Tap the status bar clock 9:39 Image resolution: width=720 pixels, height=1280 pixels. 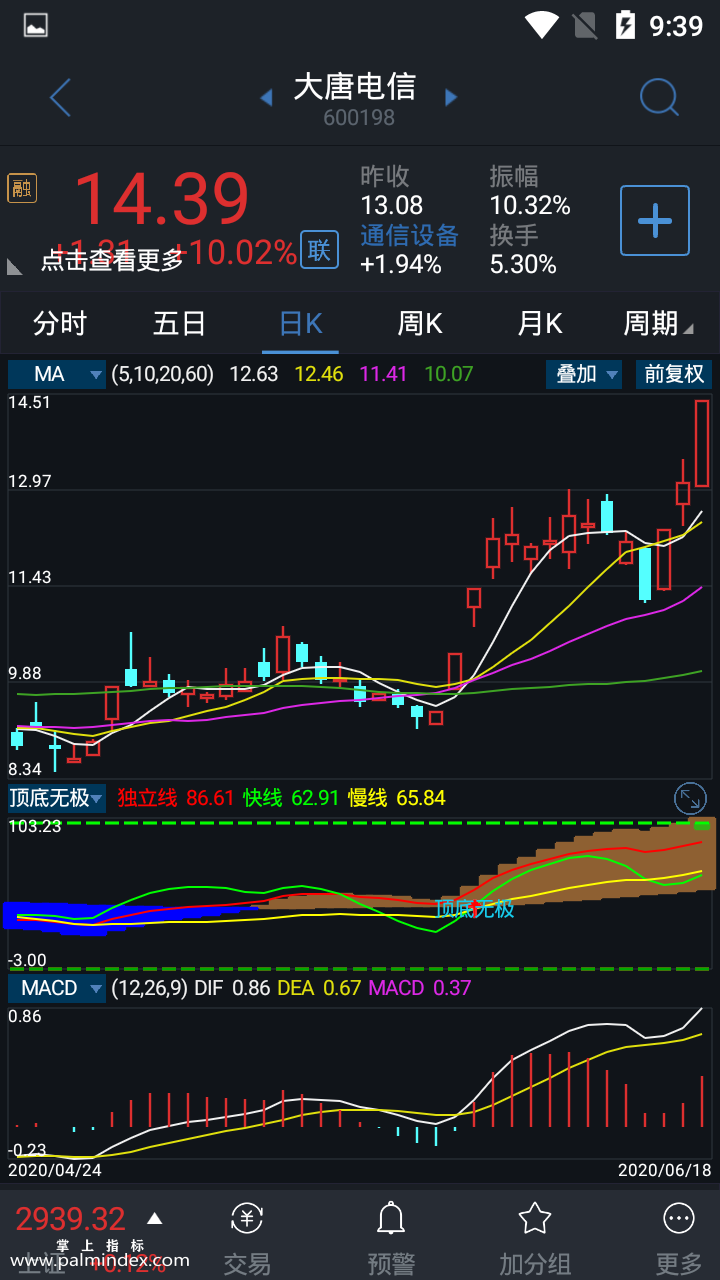click(676, 25)
